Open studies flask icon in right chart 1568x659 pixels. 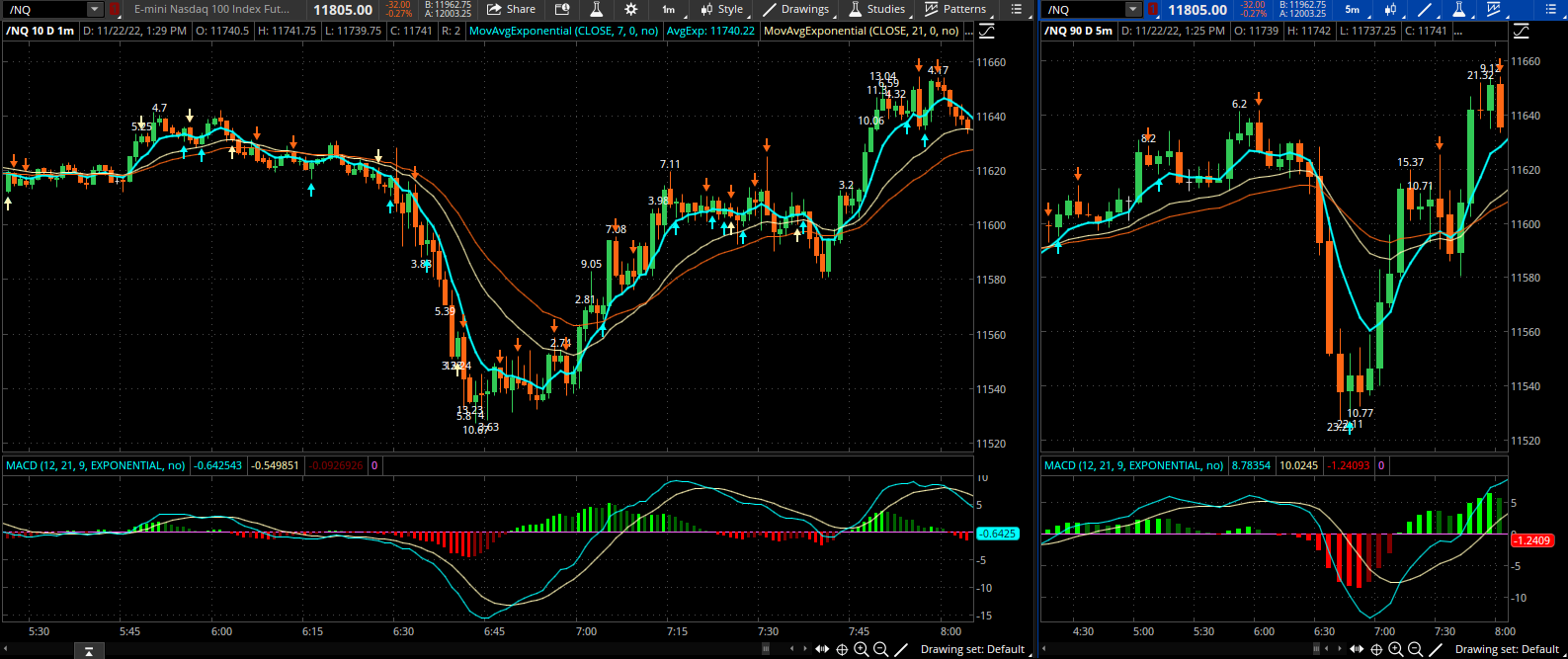pyautogui.click(x=1459, y=10)
